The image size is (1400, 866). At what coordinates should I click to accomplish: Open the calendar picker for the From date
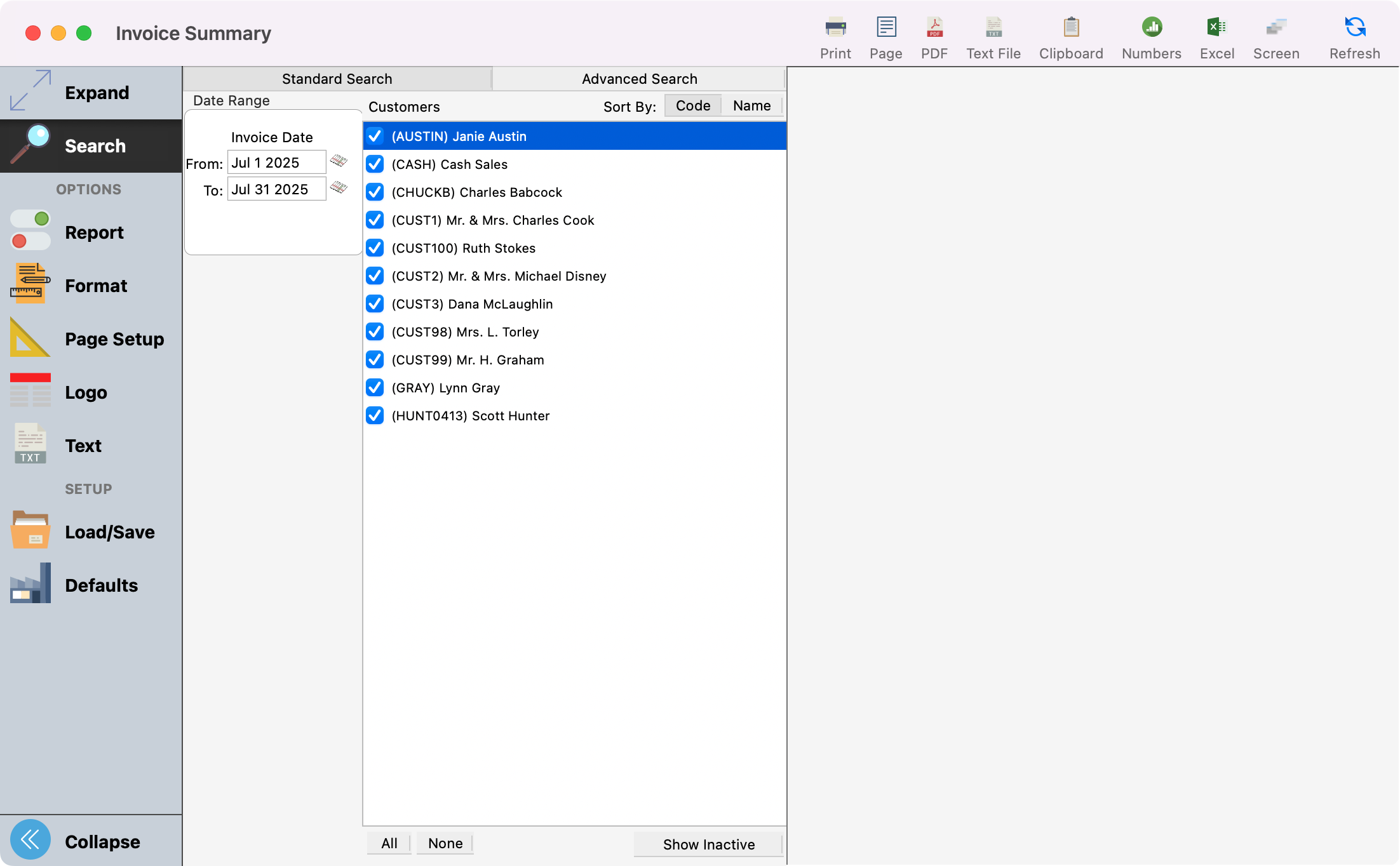click(338, 162)
